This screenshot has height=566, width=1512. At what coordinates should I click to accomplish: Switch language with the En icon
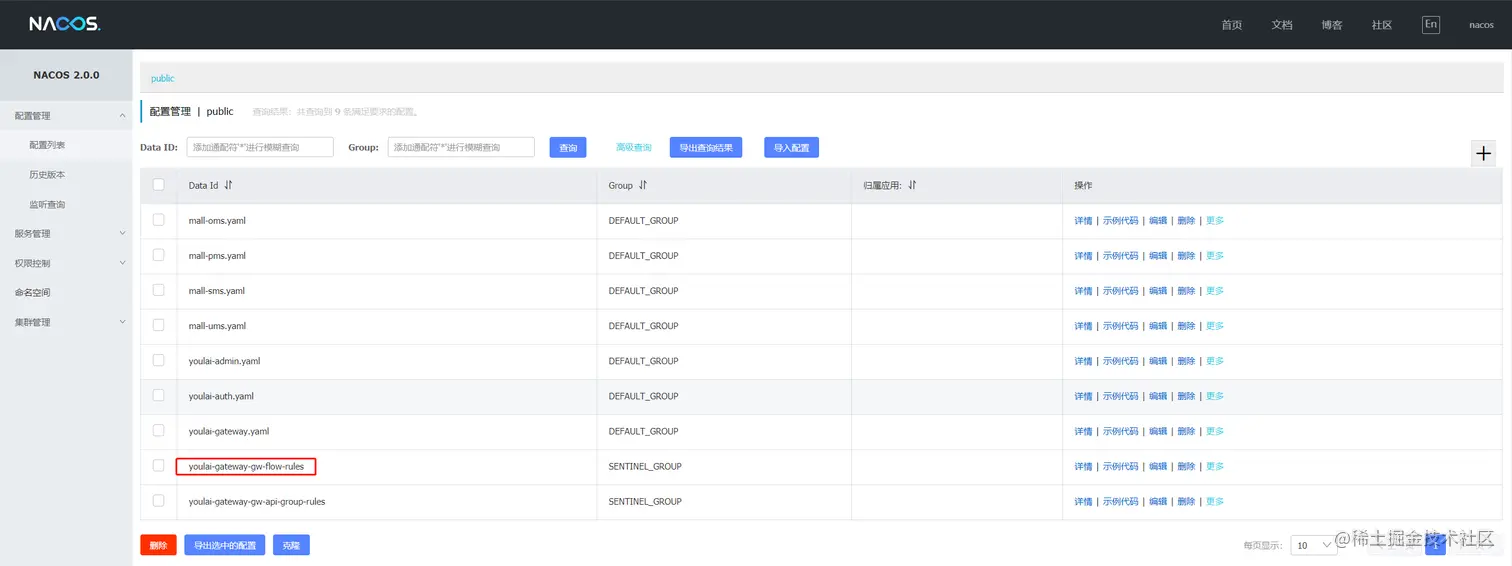(1431, 25)
